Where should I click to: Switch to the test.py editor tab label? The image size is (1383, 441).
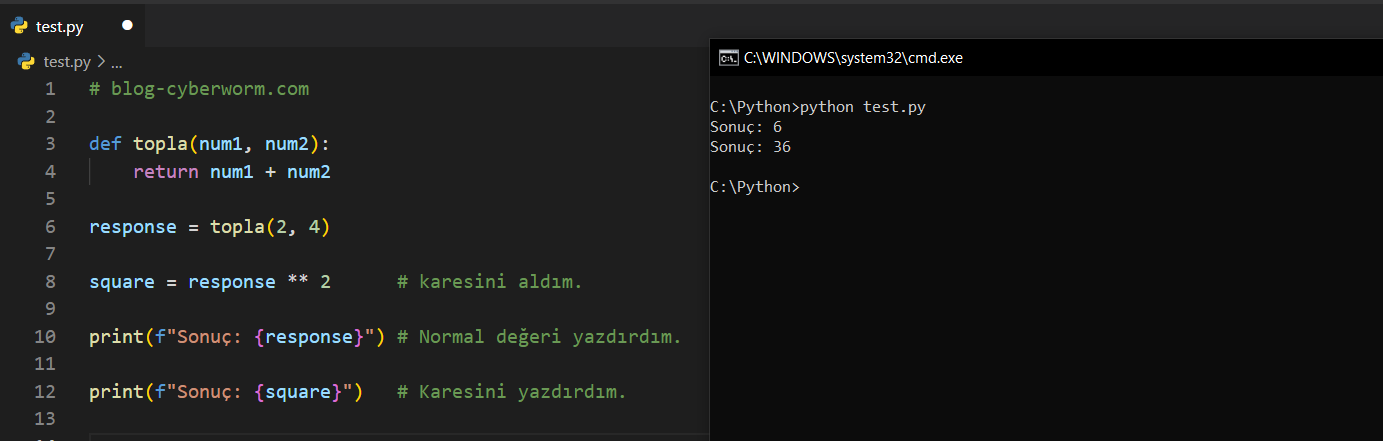click(59, 27)
